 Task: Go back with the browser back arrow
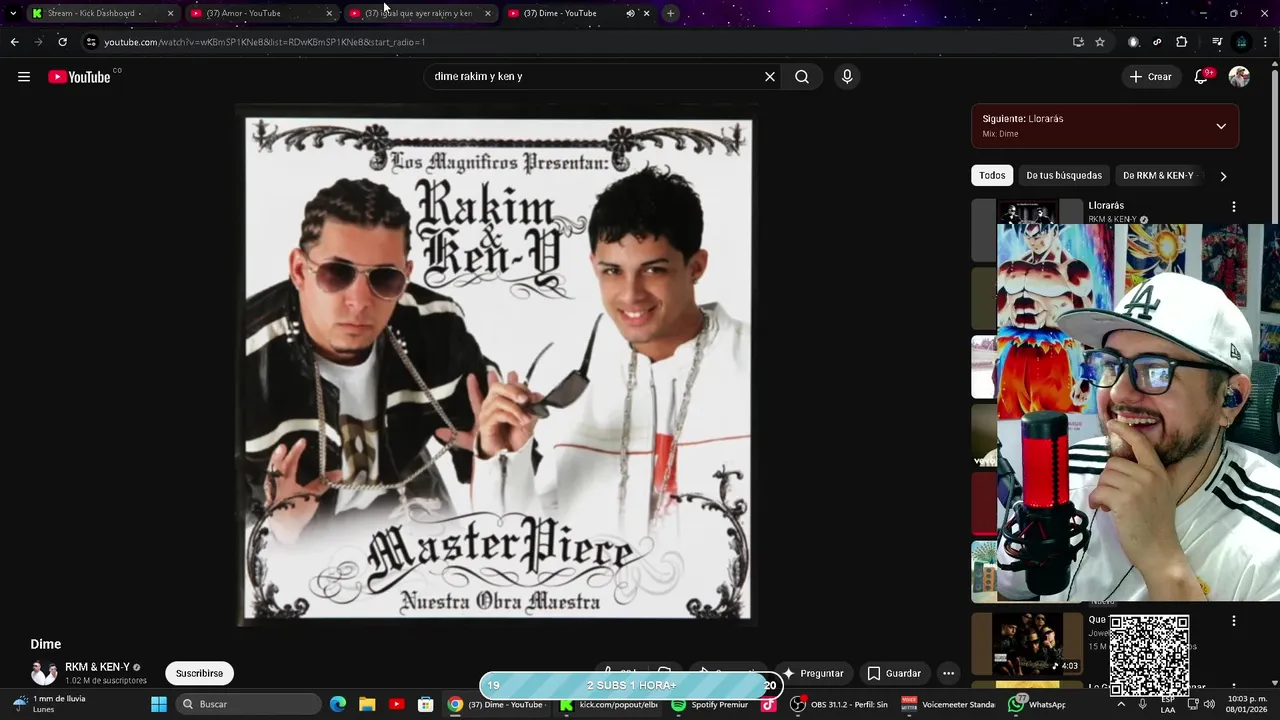coord(14,42)
